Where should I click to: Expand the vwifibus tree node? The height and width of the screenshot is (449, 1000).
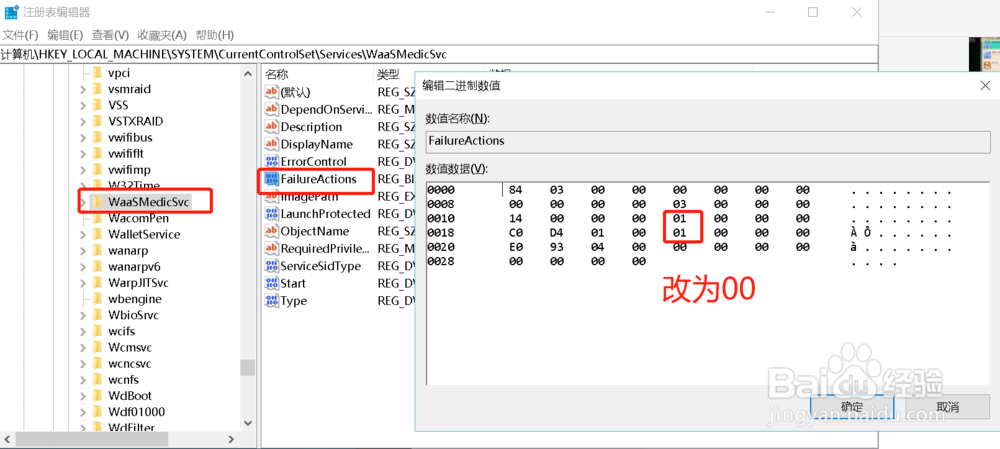(84, 137)
